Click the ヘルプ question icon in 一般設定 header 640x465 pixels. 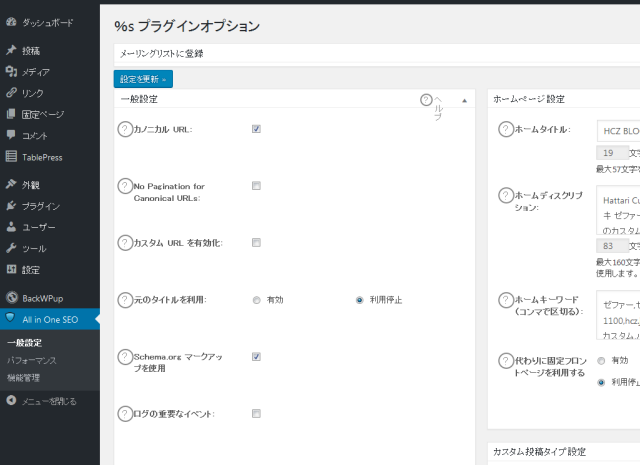[x=426, y=100]
